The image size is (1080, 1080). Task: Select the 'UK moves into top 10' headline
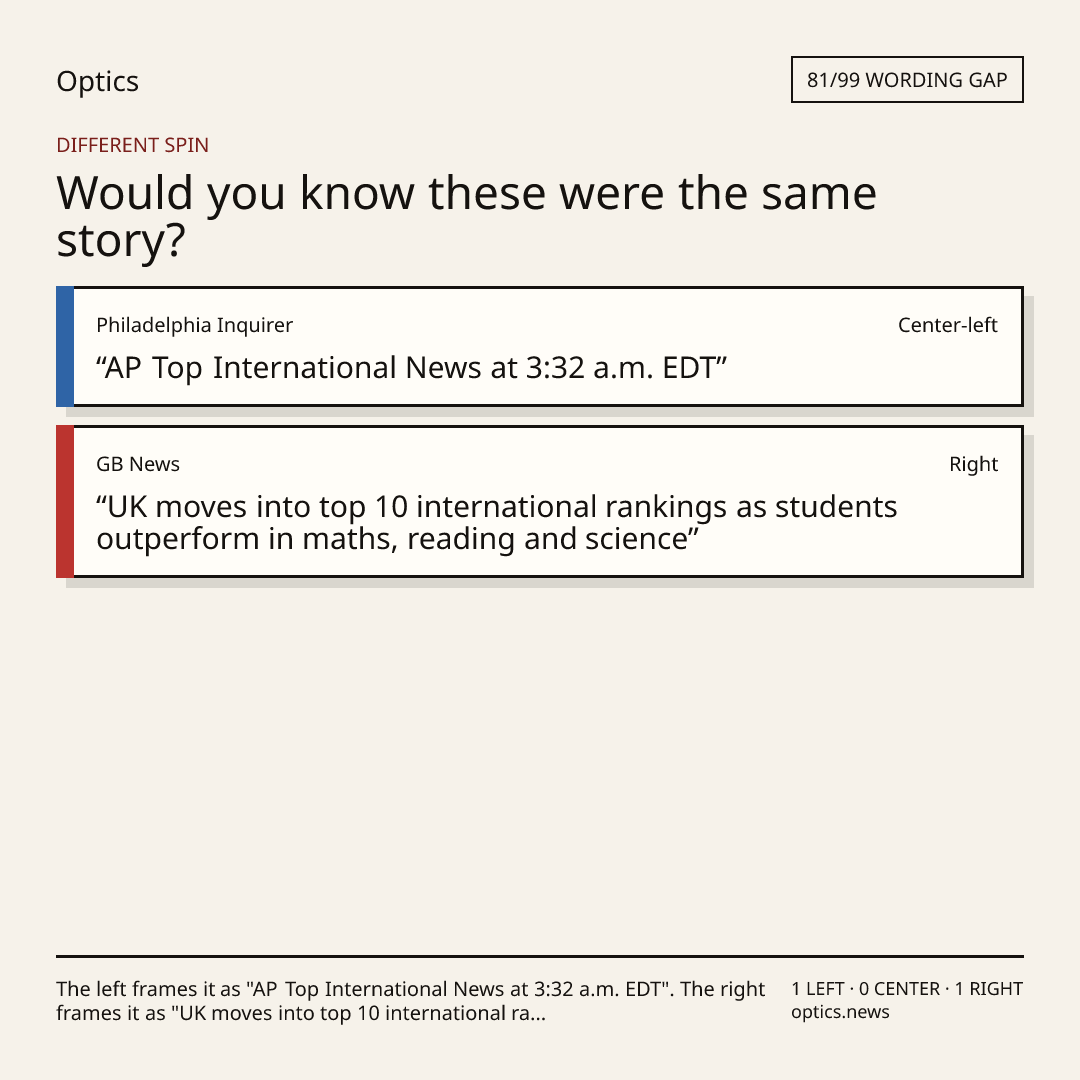pos(497,523)
